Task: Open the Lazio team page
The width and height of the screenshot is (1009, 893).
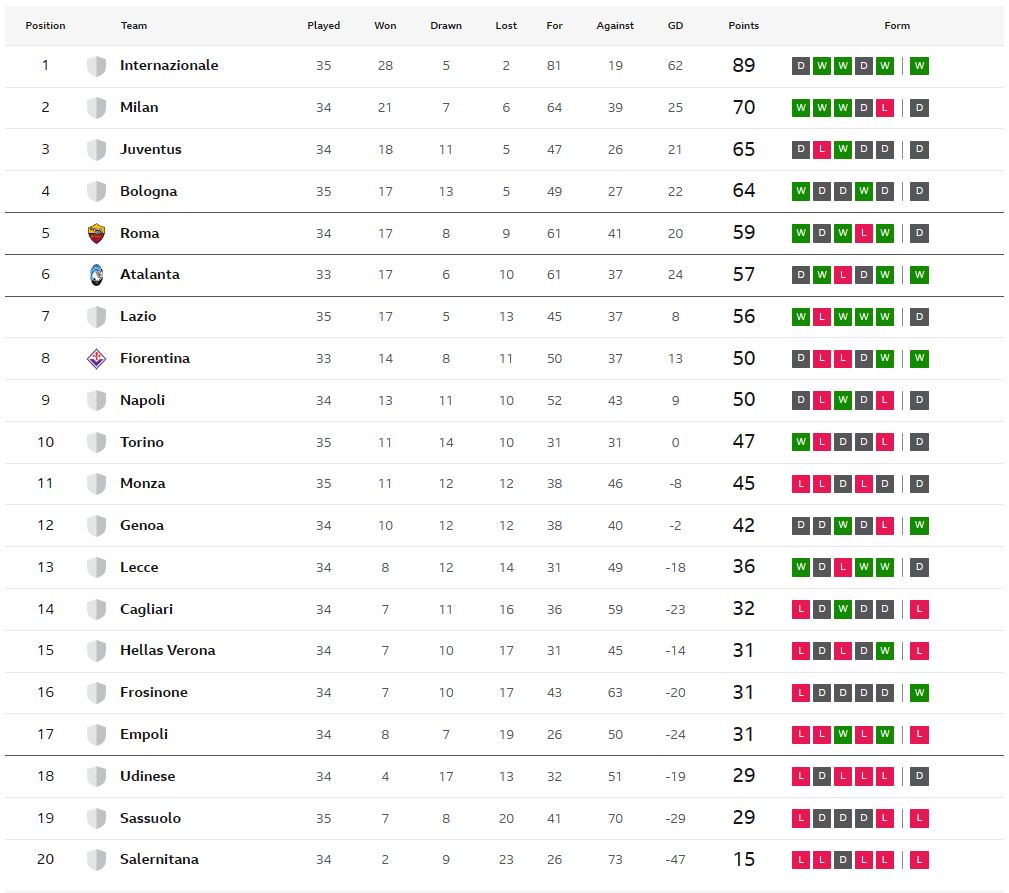Action: pyautogui.click(x=138, y=316)
